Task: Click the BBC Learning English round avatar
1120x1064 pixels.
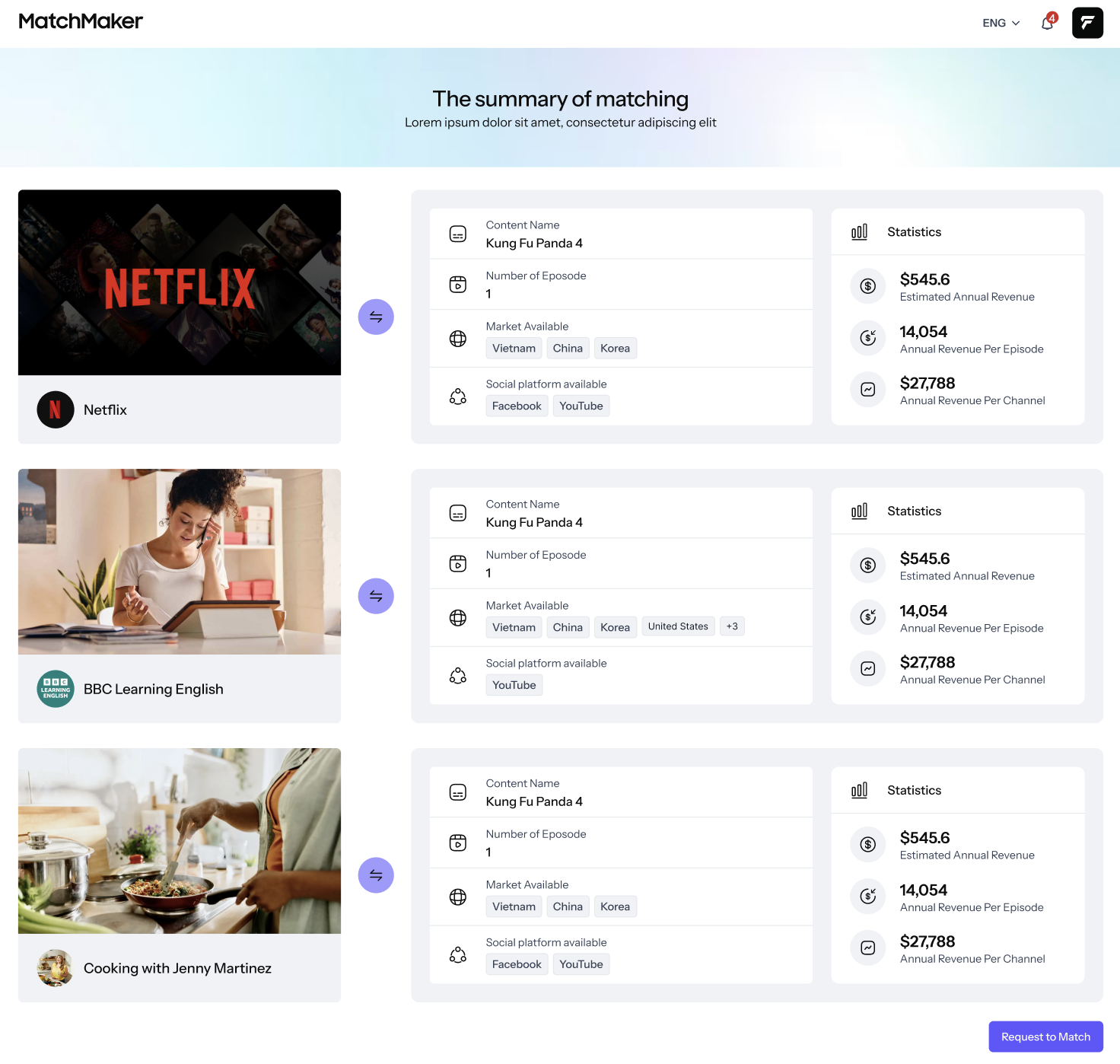Action: pos(56,689)
